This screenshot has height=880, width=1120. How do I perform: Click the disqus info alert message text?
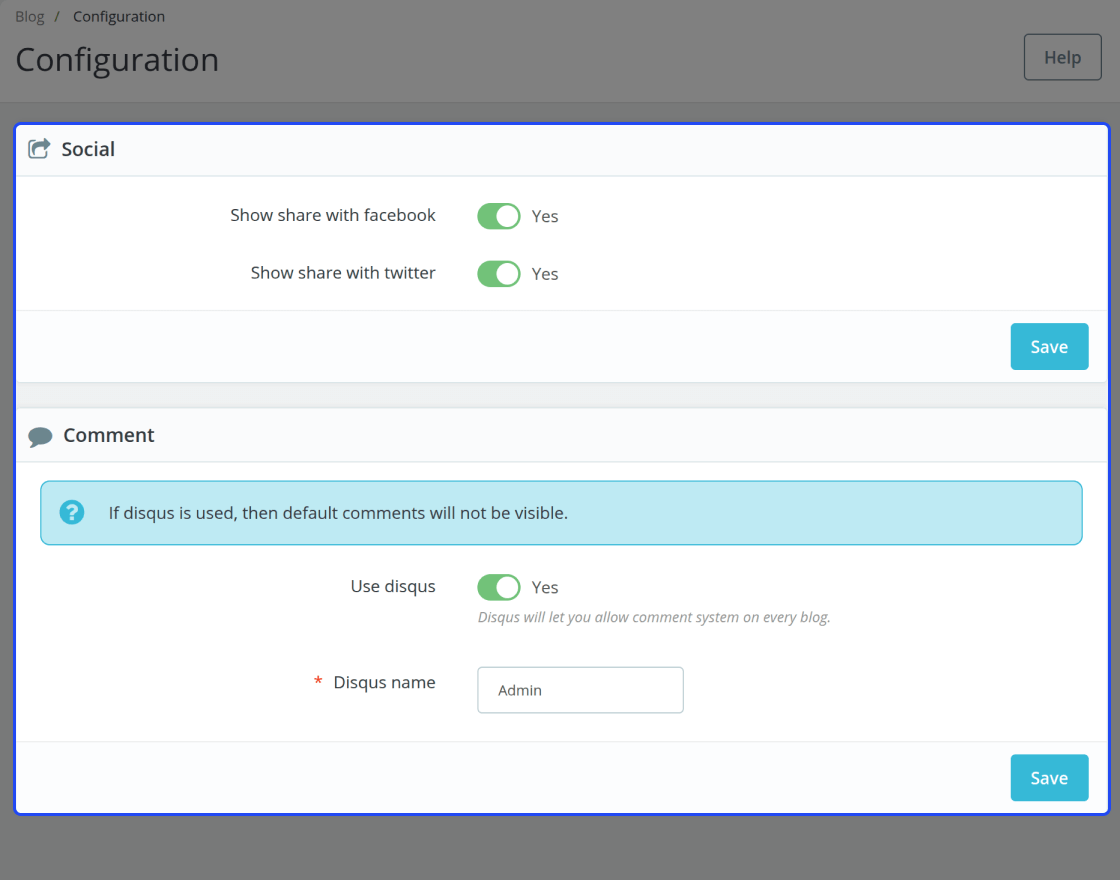tap(338, 513)
